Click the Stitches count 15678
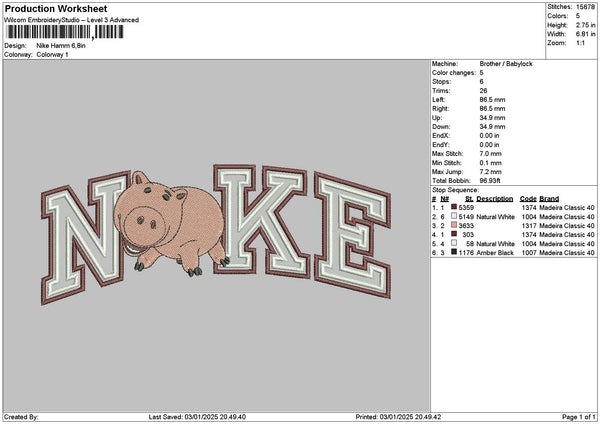 (585, 7)
